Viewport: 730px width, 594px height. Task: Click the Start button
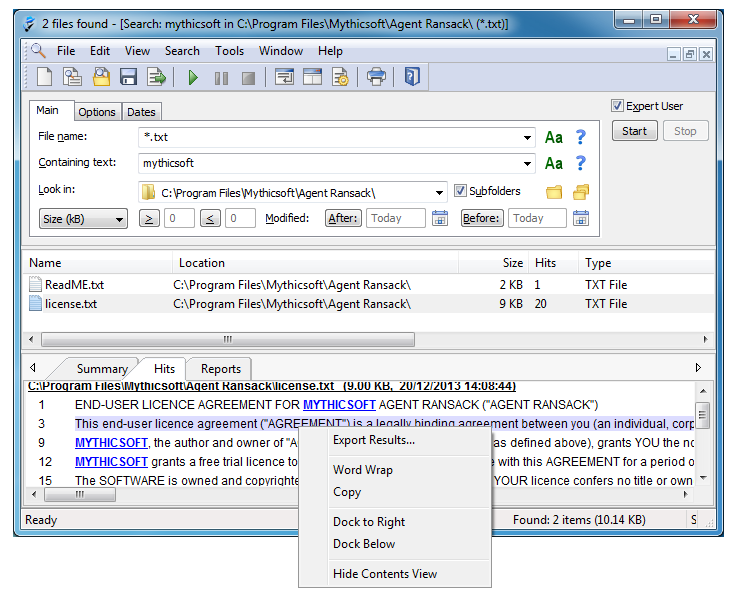[x=635, y=131]
